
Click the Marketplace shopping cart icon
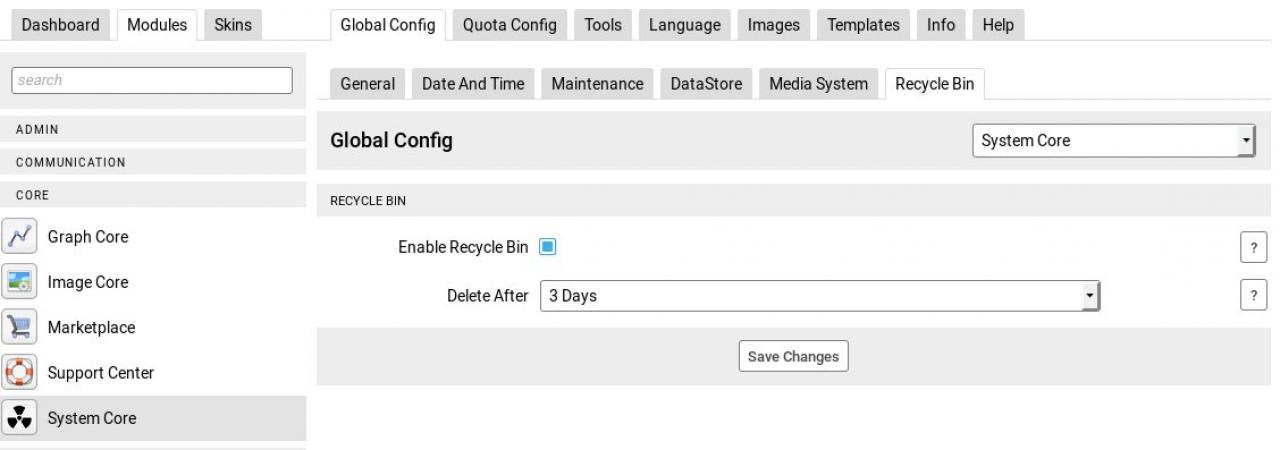(19, 327)
